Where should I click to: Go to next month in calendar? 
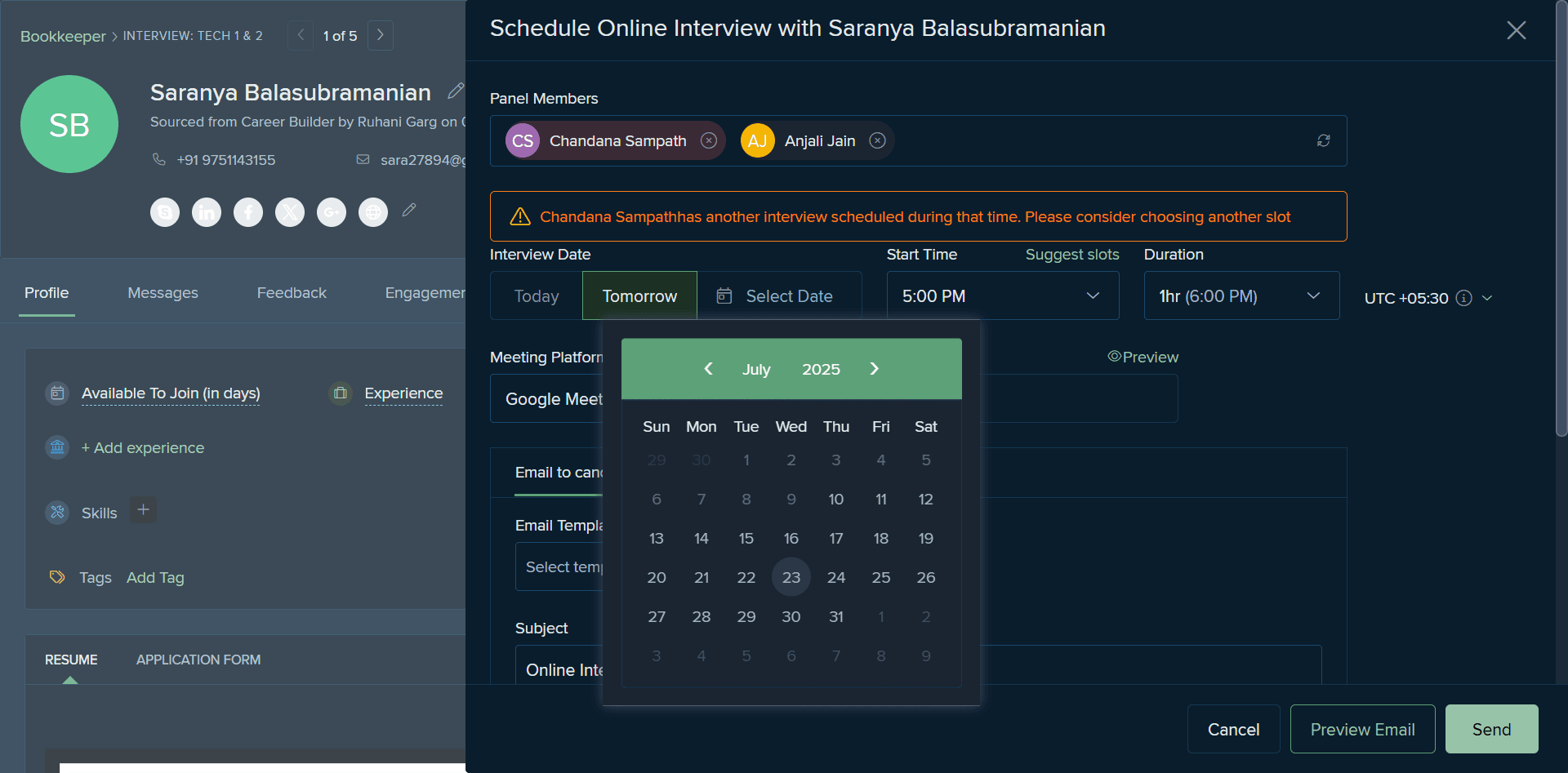[874, 369]
